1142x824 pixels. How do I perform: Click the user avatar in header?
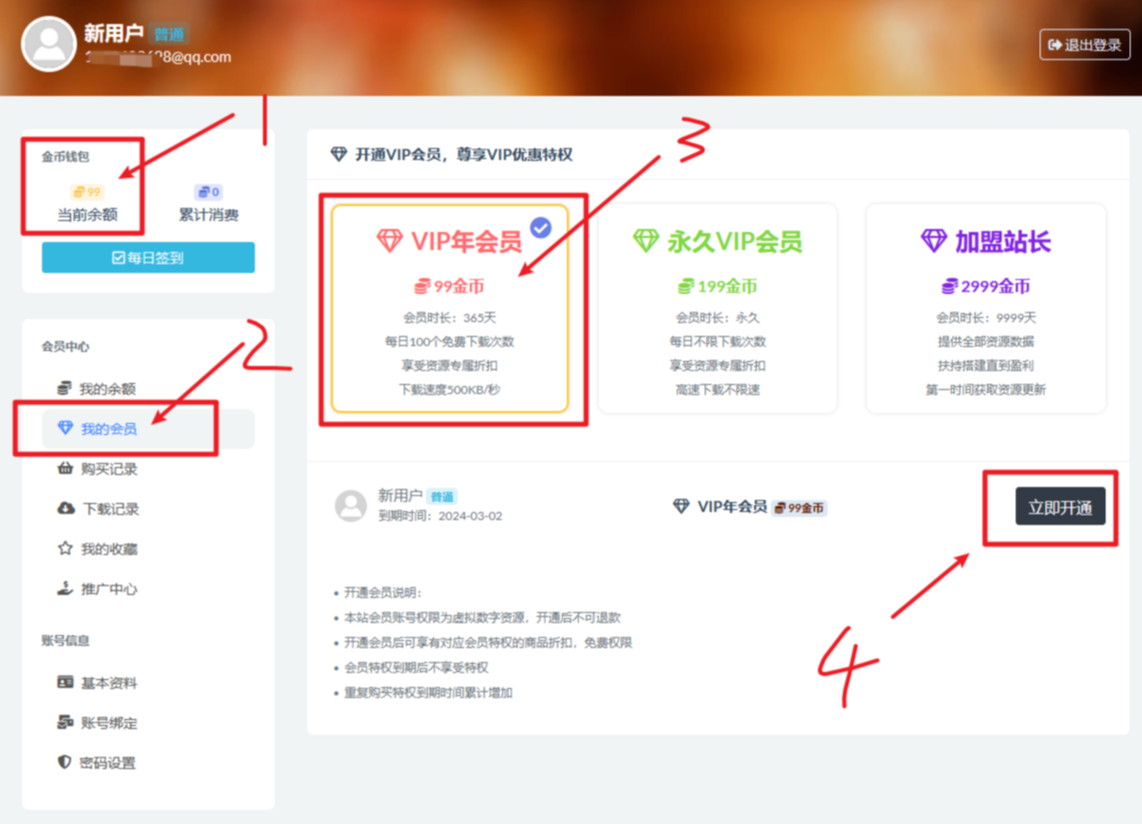pos(49,44)
